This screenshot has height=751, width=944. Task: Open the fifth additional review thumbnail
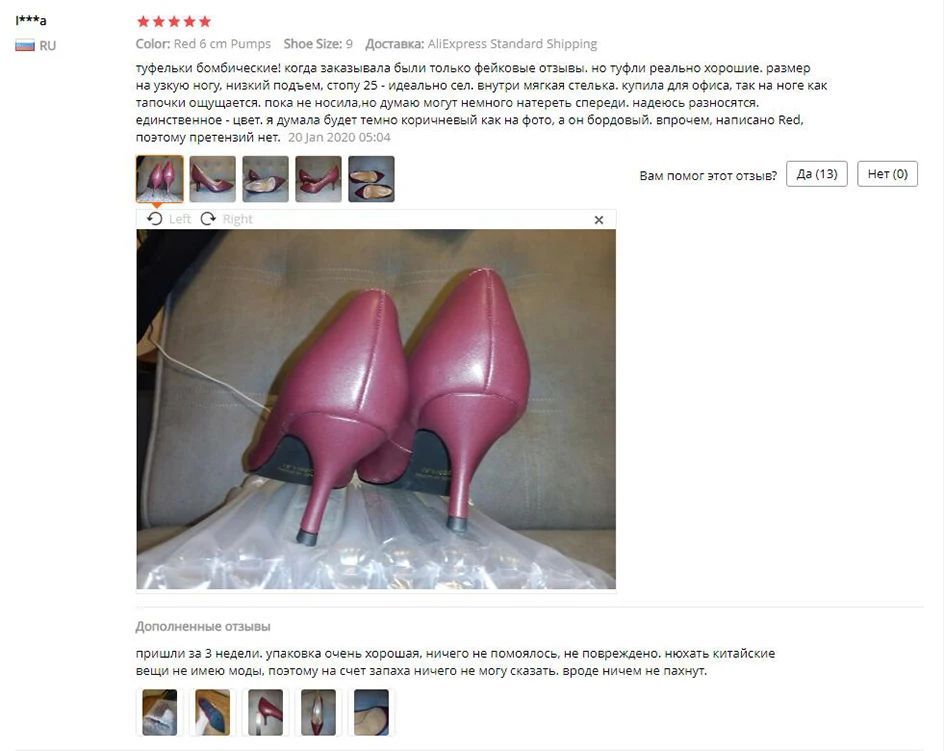(x=371, y=712)
